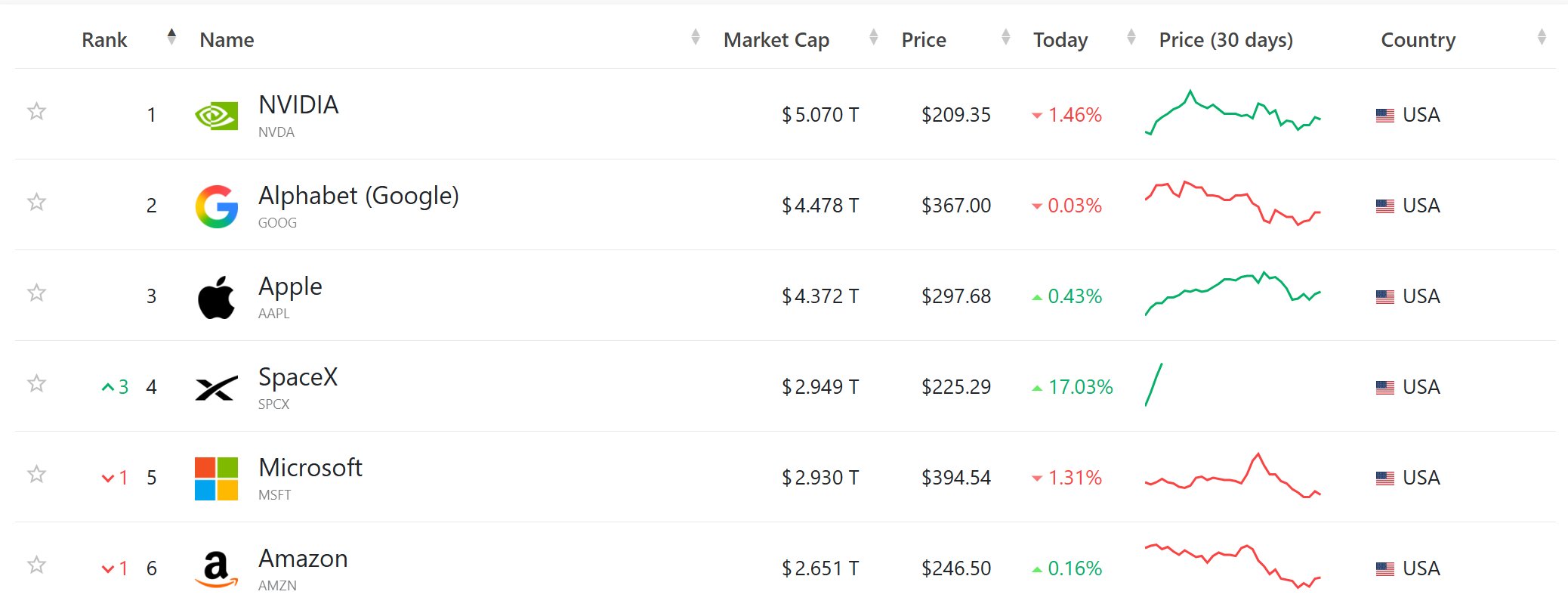1568x607 pixels.
Task: Click the Microsoft 30-day price sparkline
Action: (x=1233, y=475)
